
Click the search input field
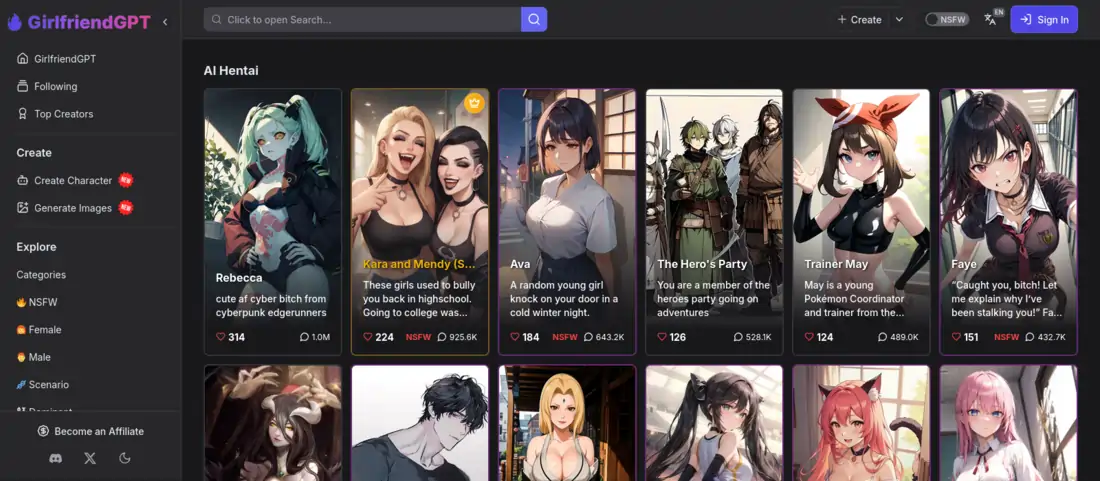coord(362,20)
